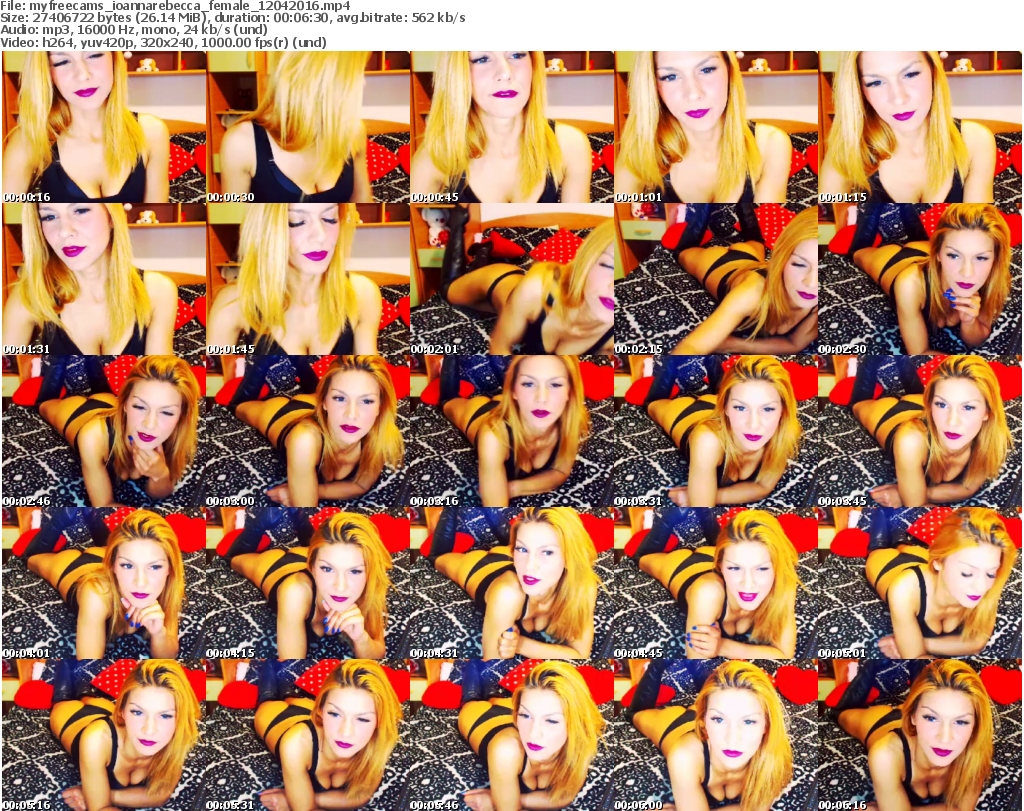Select the thumbnail stamped 00:04:31
Image resolution: width=1024 pixels, height=811 pixels.
coord(511,584)
